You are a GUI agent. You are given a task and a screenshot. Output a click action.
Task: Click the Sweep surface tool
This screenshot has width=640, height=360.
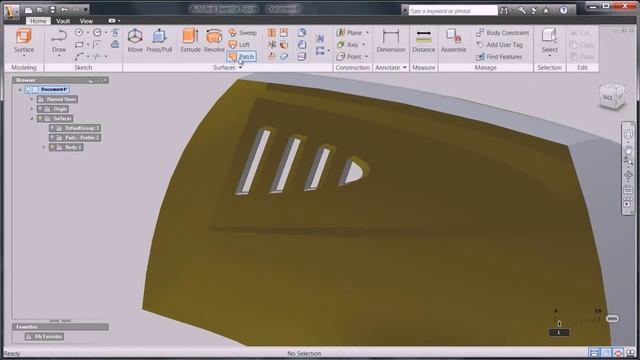(x=242, y=33)
